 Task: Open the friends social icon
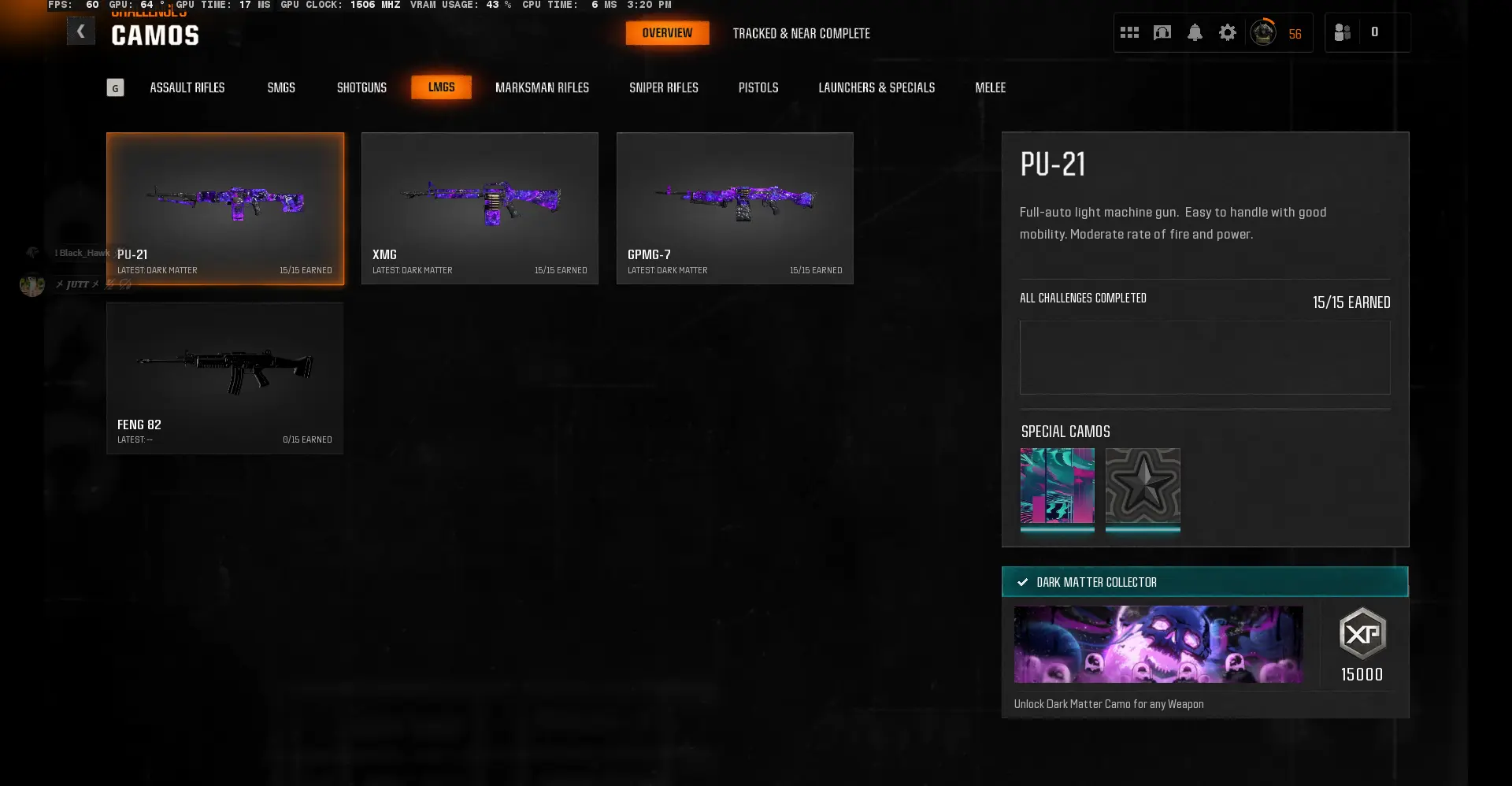pos(1343,32)
